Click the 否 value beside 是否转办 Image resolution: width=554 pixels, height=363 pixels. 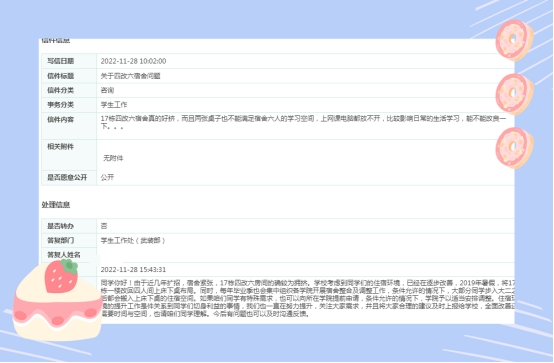tap(104, 226)
